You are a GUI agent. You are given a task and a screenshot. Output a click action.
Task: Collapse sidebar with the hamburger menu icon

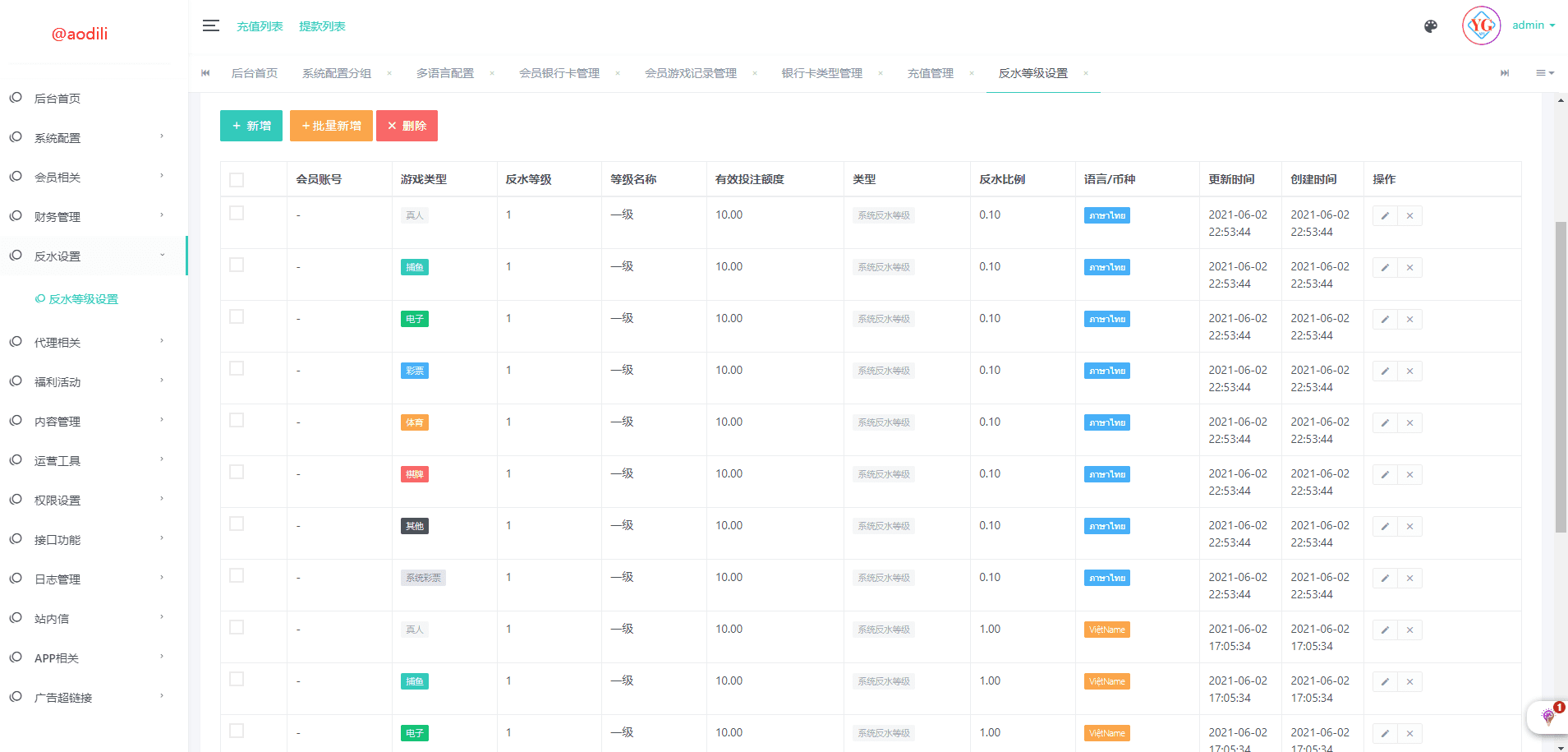pyautogui.click(x=211, y=25)
